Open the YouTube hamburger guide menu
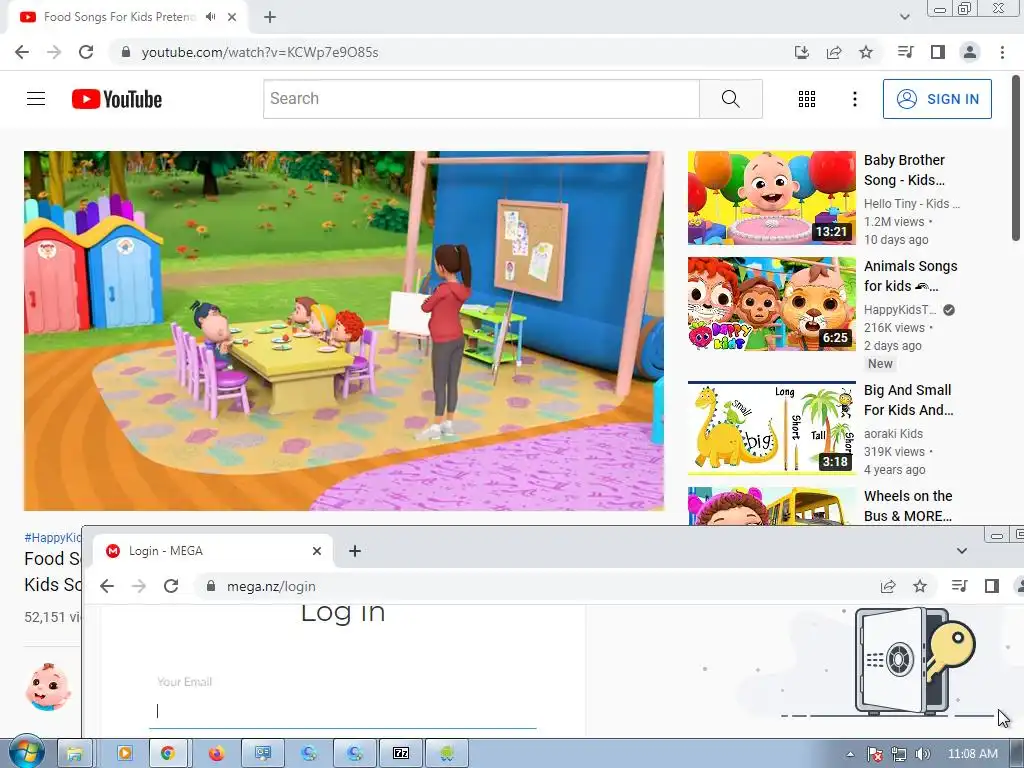 coord(36,99)
